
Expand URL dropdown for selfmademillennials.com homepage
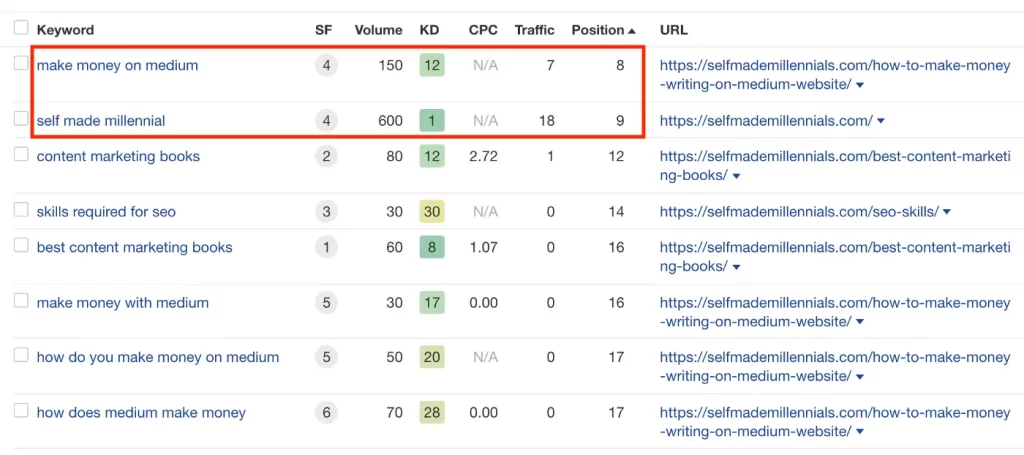pos(880,122)
